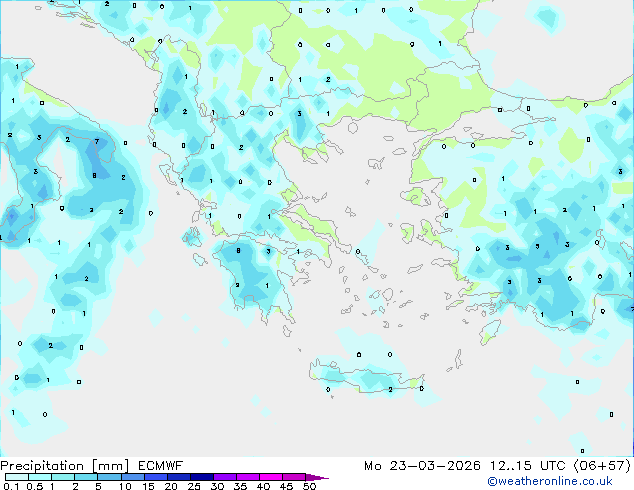Image resolution: width=634 pixels, height=490 pixels.
Task: Click the '40' legend scale label
Action: pos(263,486)
